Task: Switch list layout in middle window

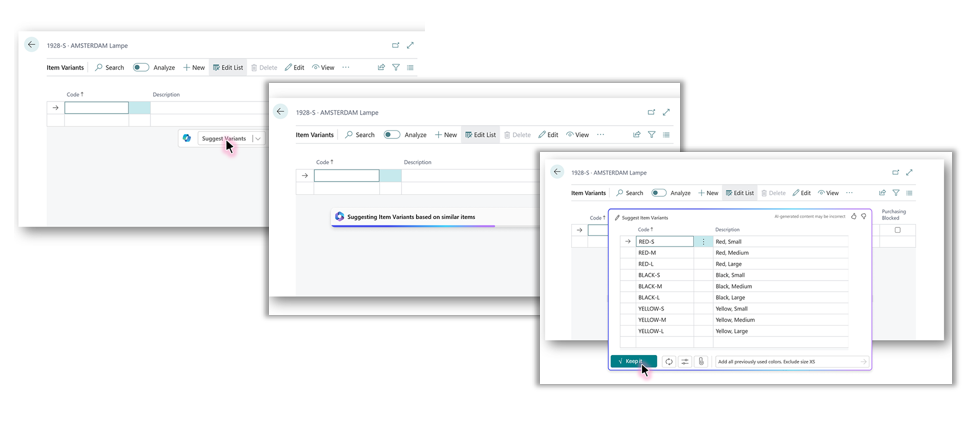Action: coord(666,135)
